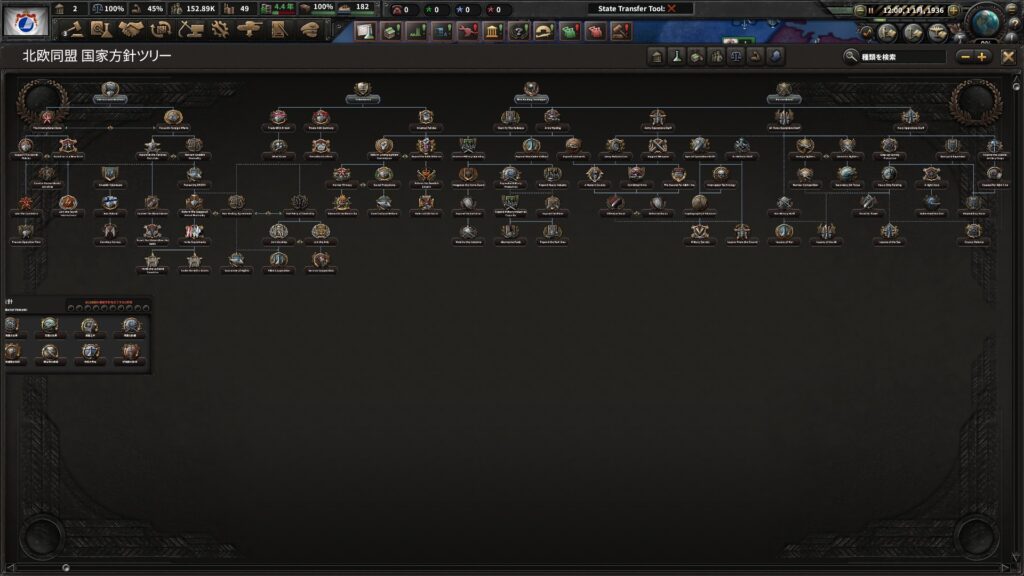Select the first flag map mode button
1024x576 pixels.
pos(888,32)
